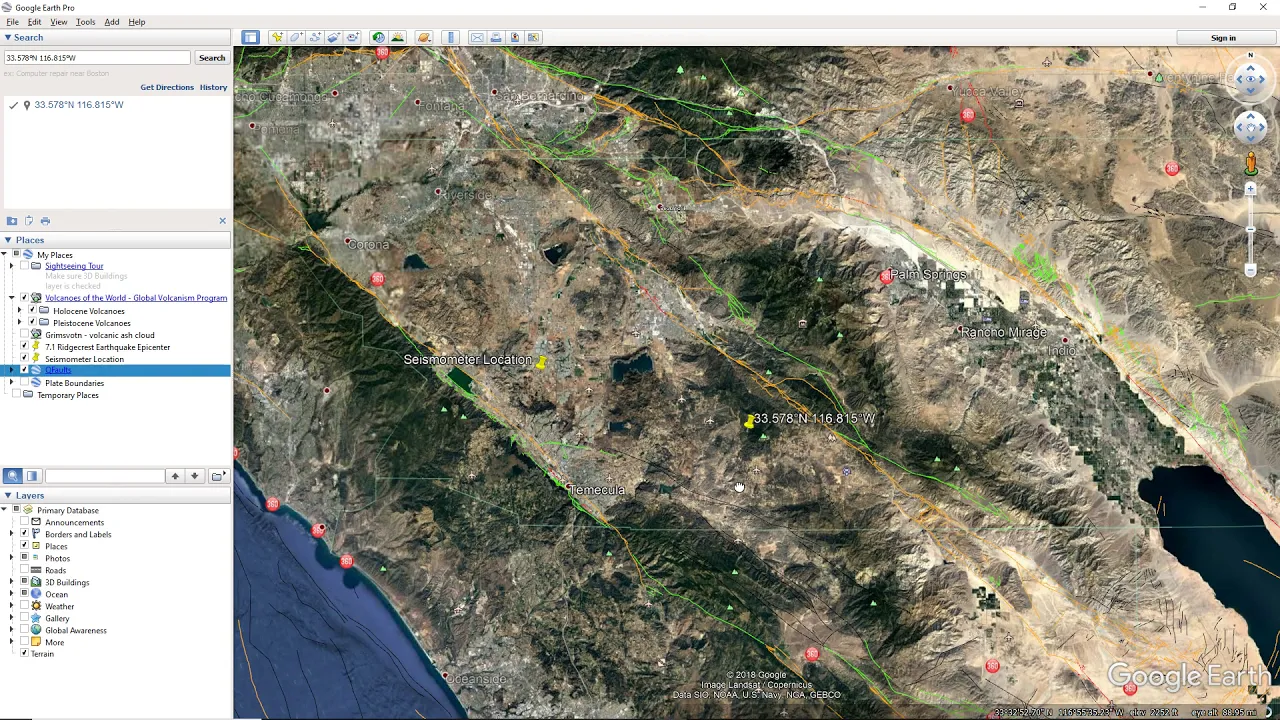Expand the Sightseeing Tour folder

pyautogui.click(x=12, y=266)
